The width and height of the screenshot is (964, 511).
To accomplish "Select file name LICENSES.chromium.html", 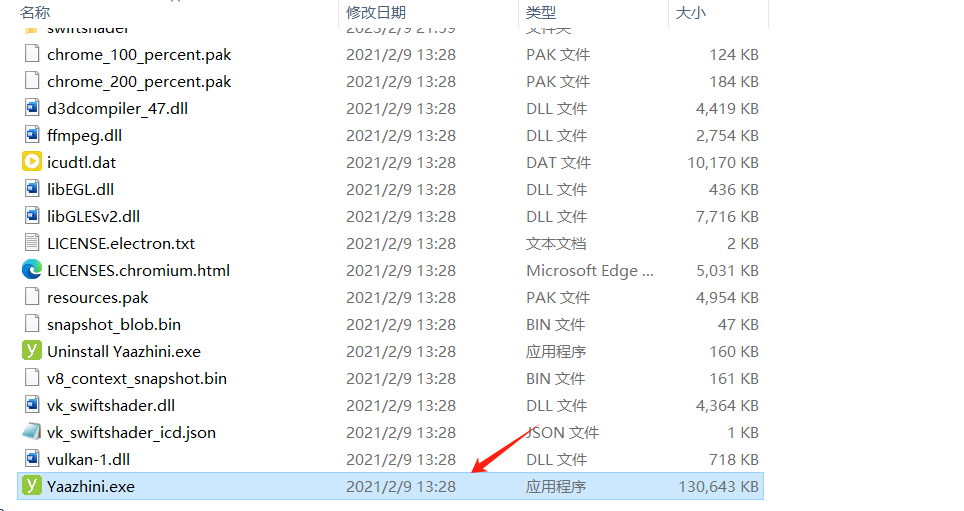I will point(138,271).
